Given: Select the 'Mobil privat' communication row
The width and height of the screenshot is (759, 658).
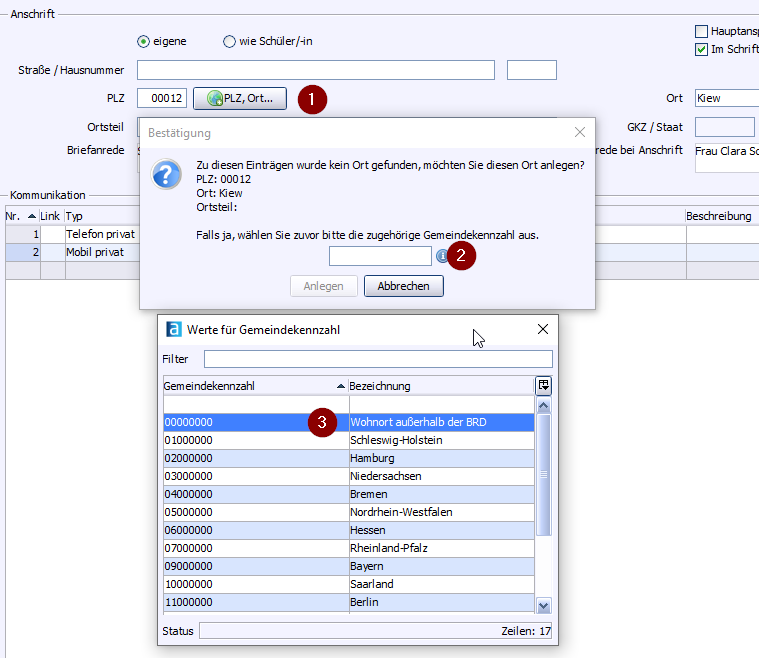Looking at the screenshot, I should coord(99,252).
